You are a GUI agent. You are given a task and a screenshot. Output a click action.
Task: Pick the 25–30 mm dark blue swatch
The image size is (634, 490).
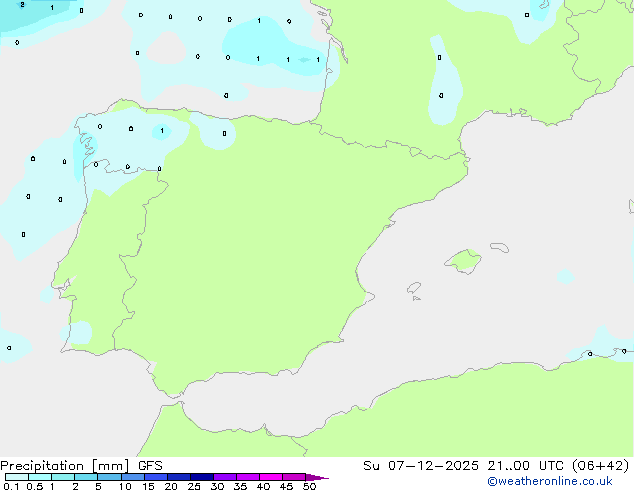(x=202, y=477)
